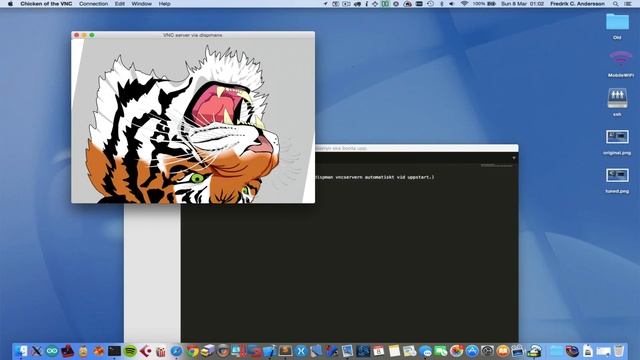Open the Help menu
Screen dimensions: 640x360
click(164, 4)
